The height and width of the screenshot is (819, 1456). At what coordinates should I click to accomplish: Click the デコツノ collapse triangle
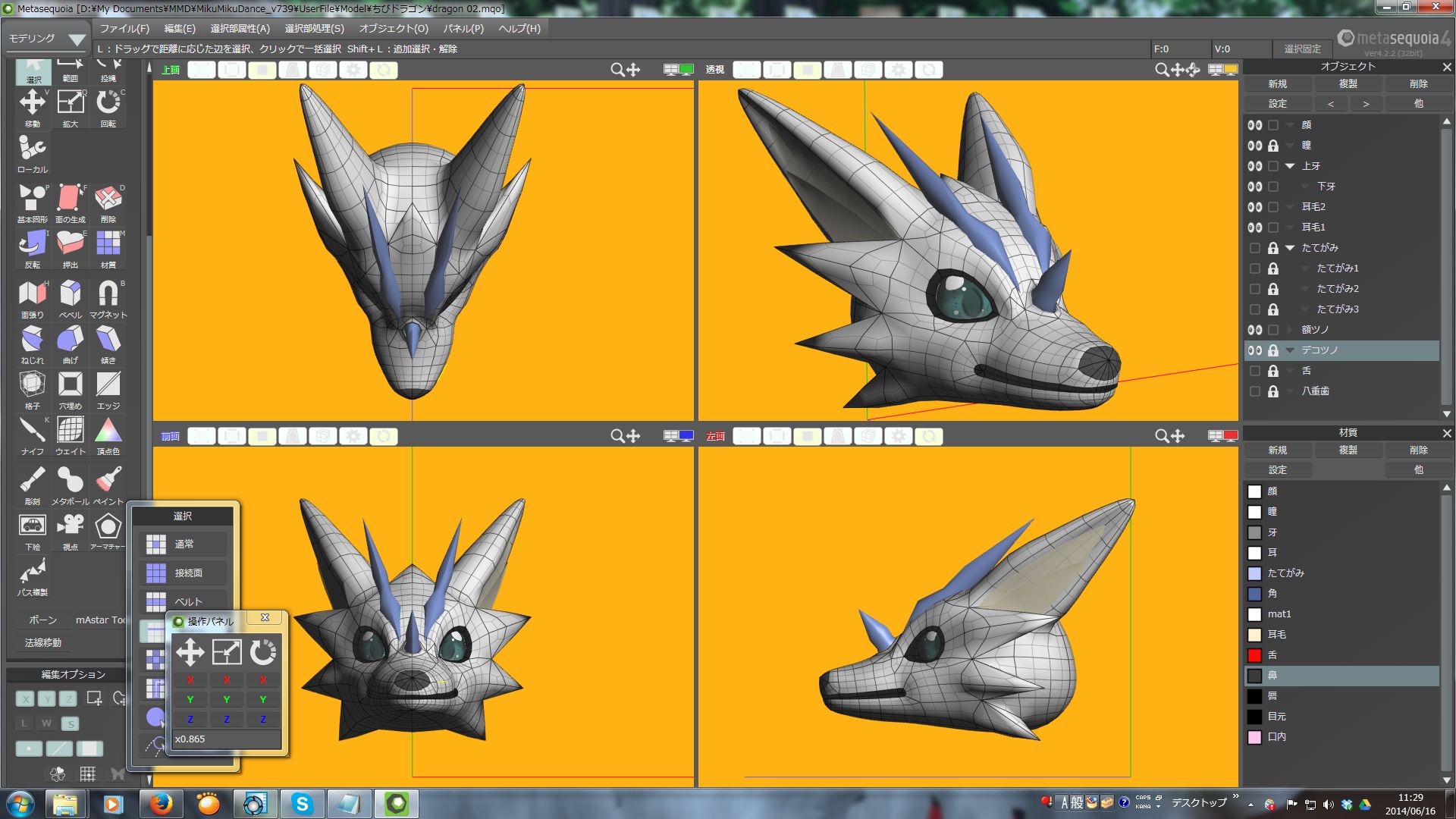[1290, 350]
